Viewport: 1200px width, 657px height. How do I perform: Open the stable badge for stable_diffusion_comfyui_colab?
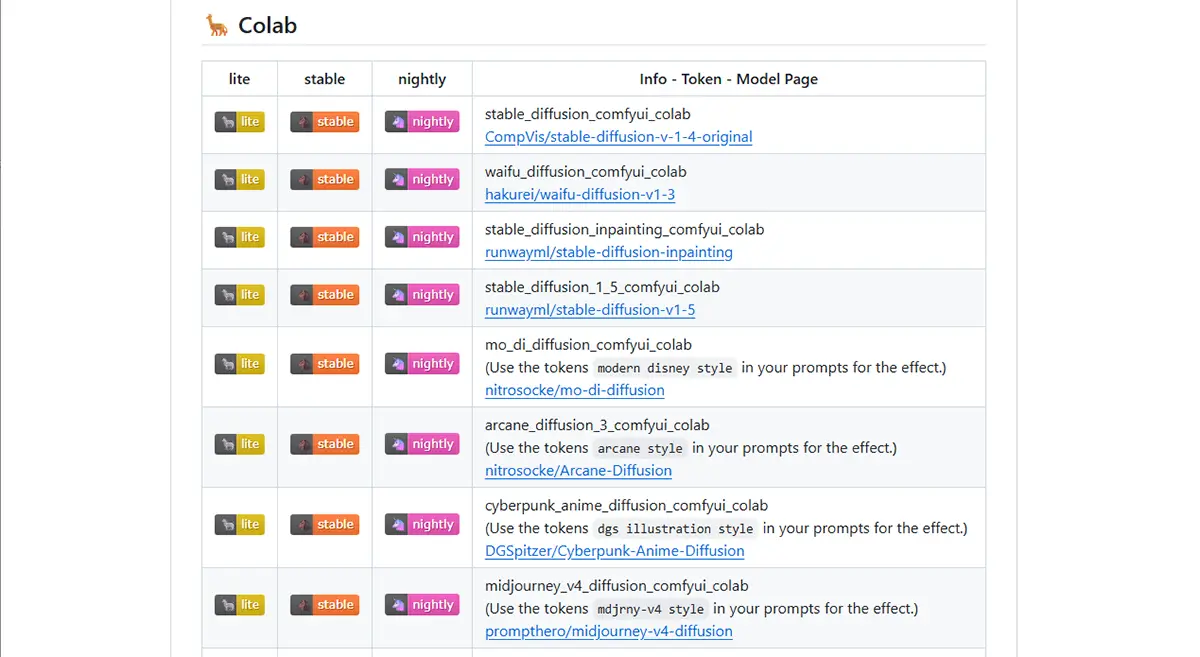pos(325,122)
